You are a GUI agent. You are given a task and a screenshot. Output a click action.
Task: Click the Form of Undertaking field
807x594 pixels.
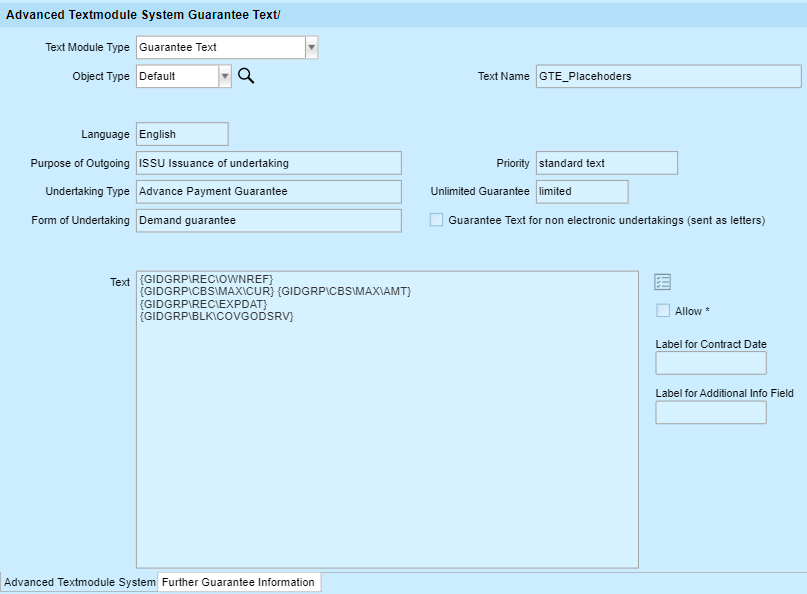tap(269, 220)
